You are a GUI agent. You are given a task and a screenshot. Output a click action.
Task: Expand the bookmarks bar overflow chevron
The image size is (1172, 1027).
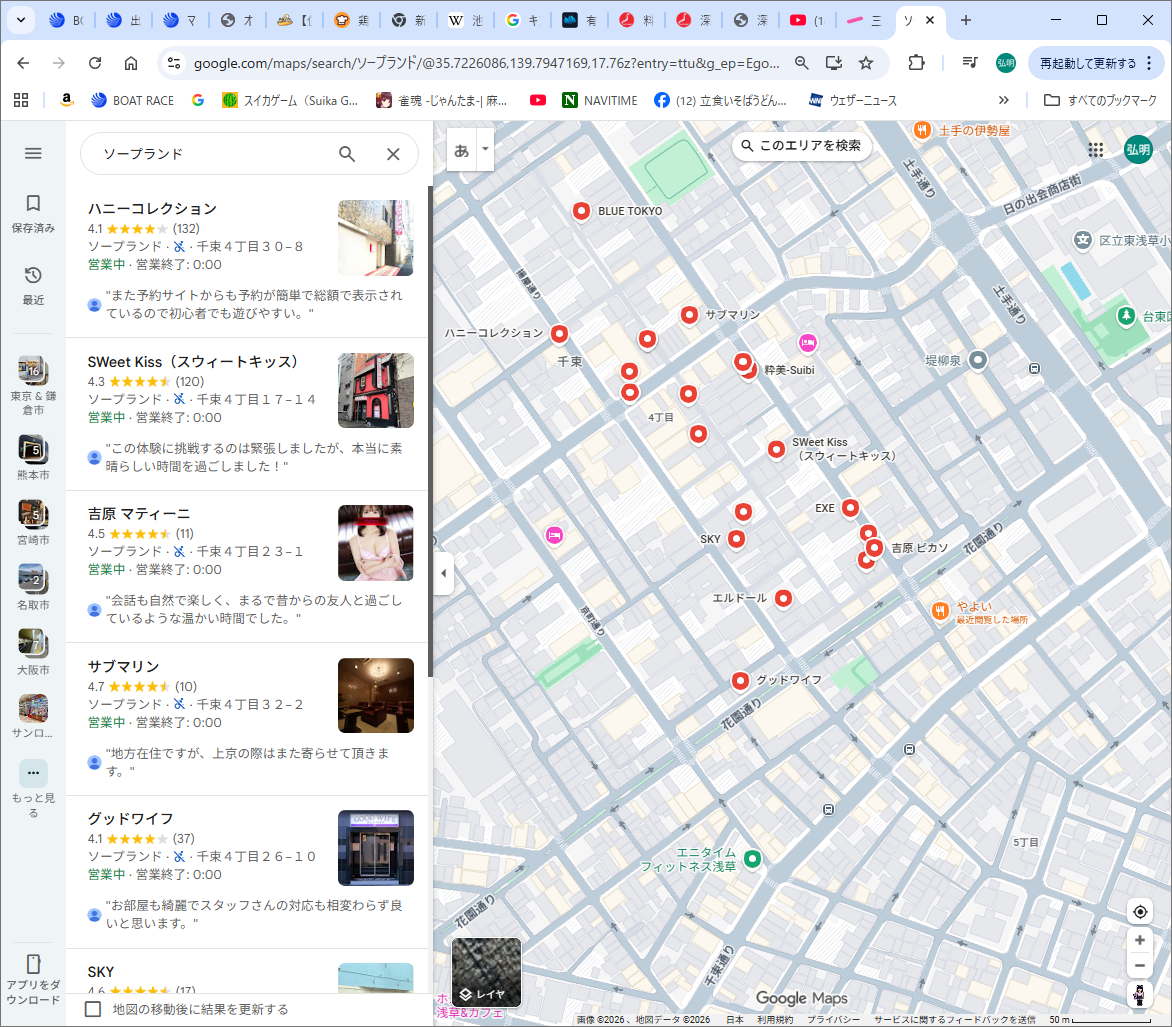tap(1004, 100)
